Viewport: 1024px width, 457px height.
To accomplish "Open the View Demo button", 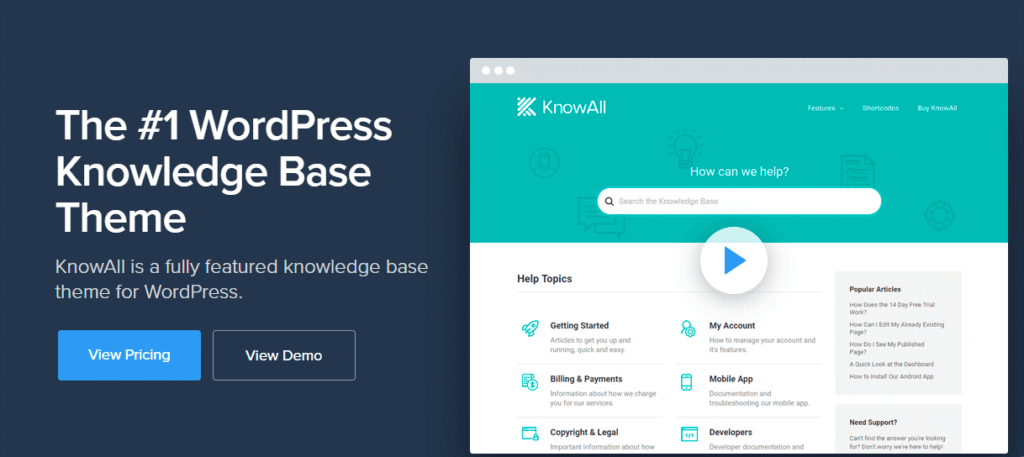I will click(284, 355).
